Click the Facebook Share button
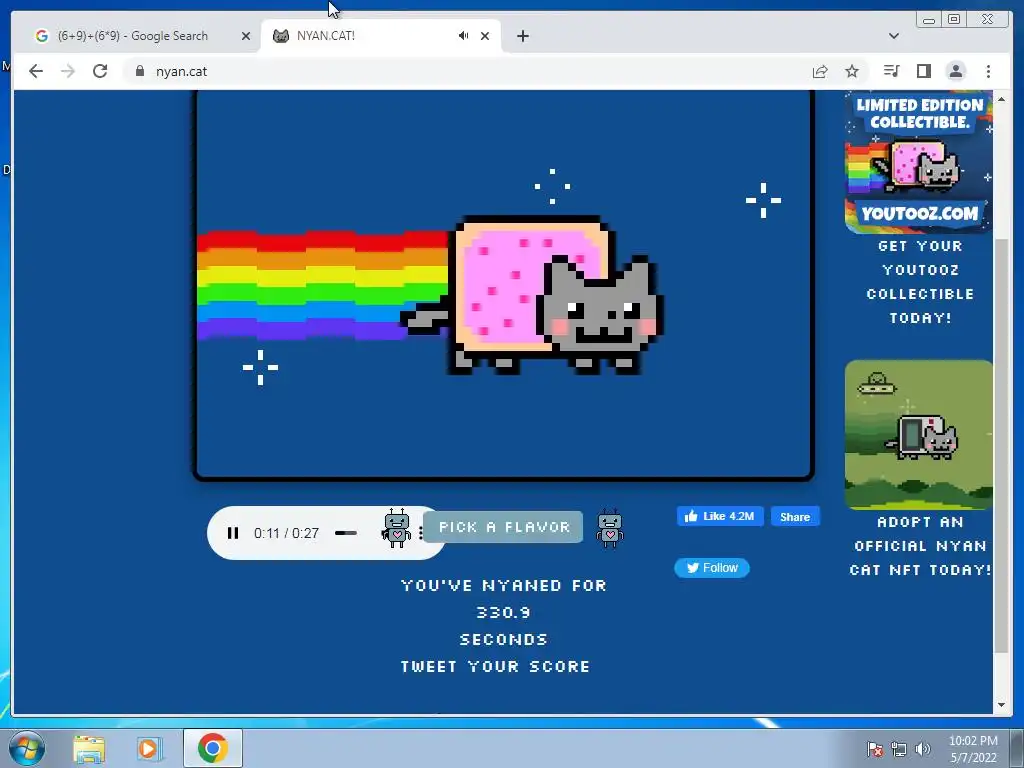Image resolution: width=1024 pixels, height=768 pixels. [x=795, y=517]
